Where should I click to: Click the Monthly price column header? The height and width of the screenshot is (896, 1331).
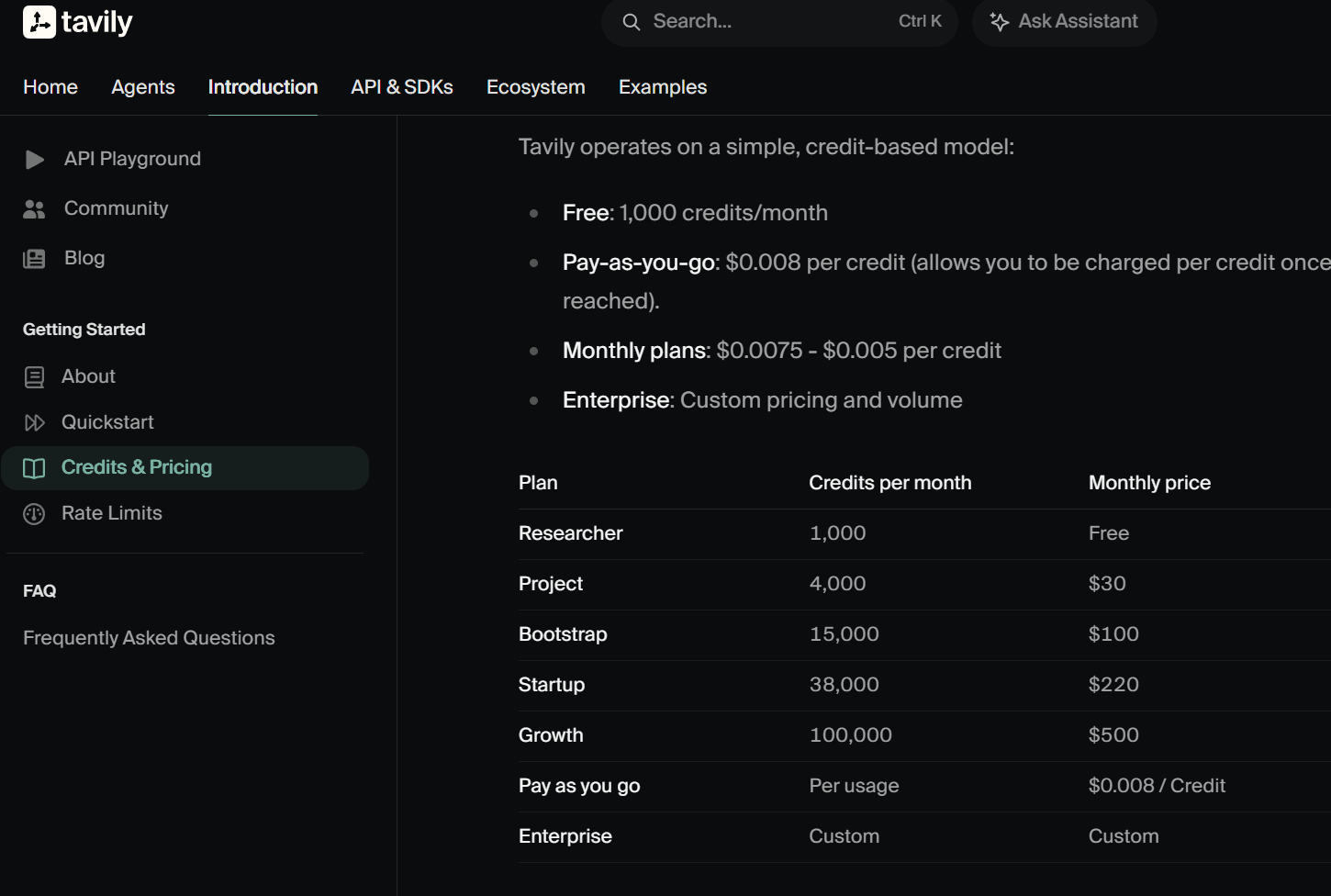[x=1149, y=483]
